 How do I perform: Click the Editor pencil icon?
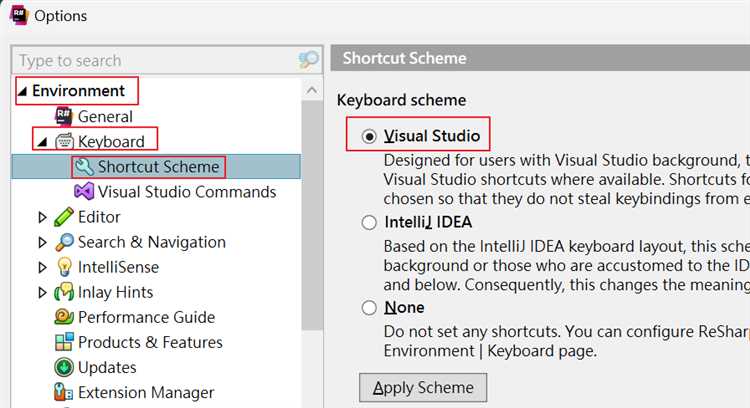click(64, 217)
